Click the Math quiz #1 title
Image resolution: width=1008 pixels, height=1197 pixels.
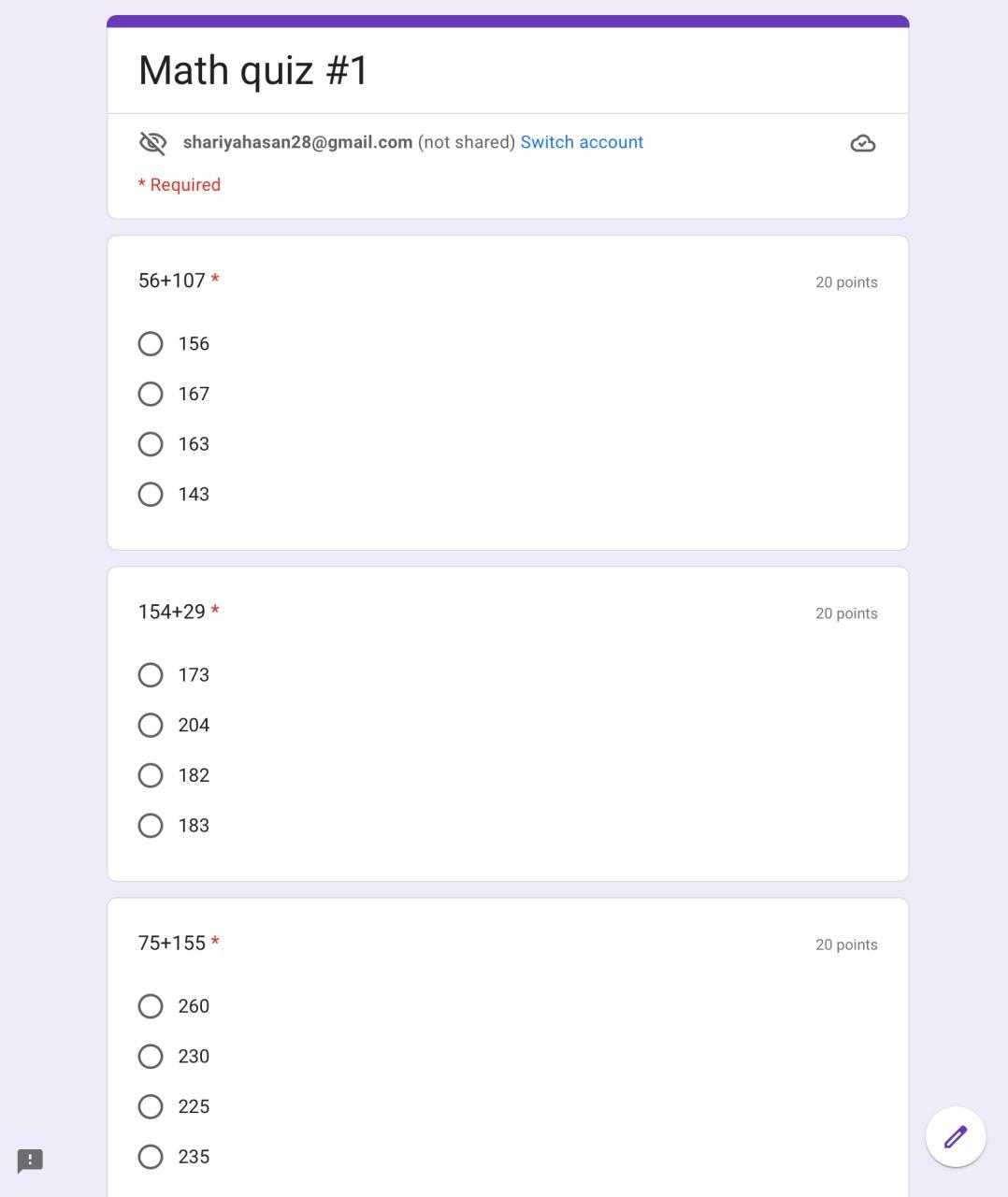(253, 71)
